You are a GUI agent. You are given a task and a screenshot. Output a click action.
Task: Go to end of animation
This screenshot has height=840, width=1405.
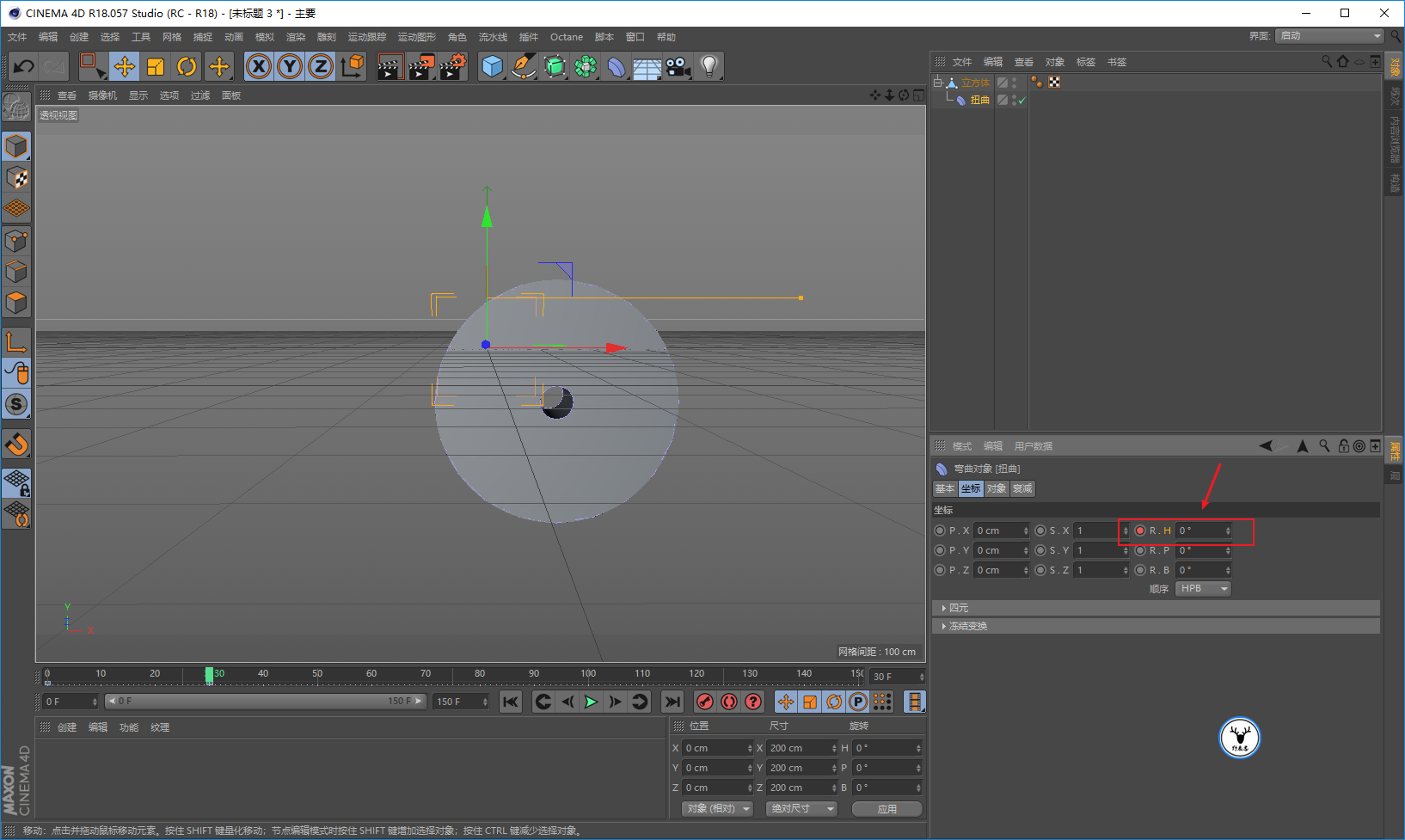pyautogui.click(x=673, y=702)
